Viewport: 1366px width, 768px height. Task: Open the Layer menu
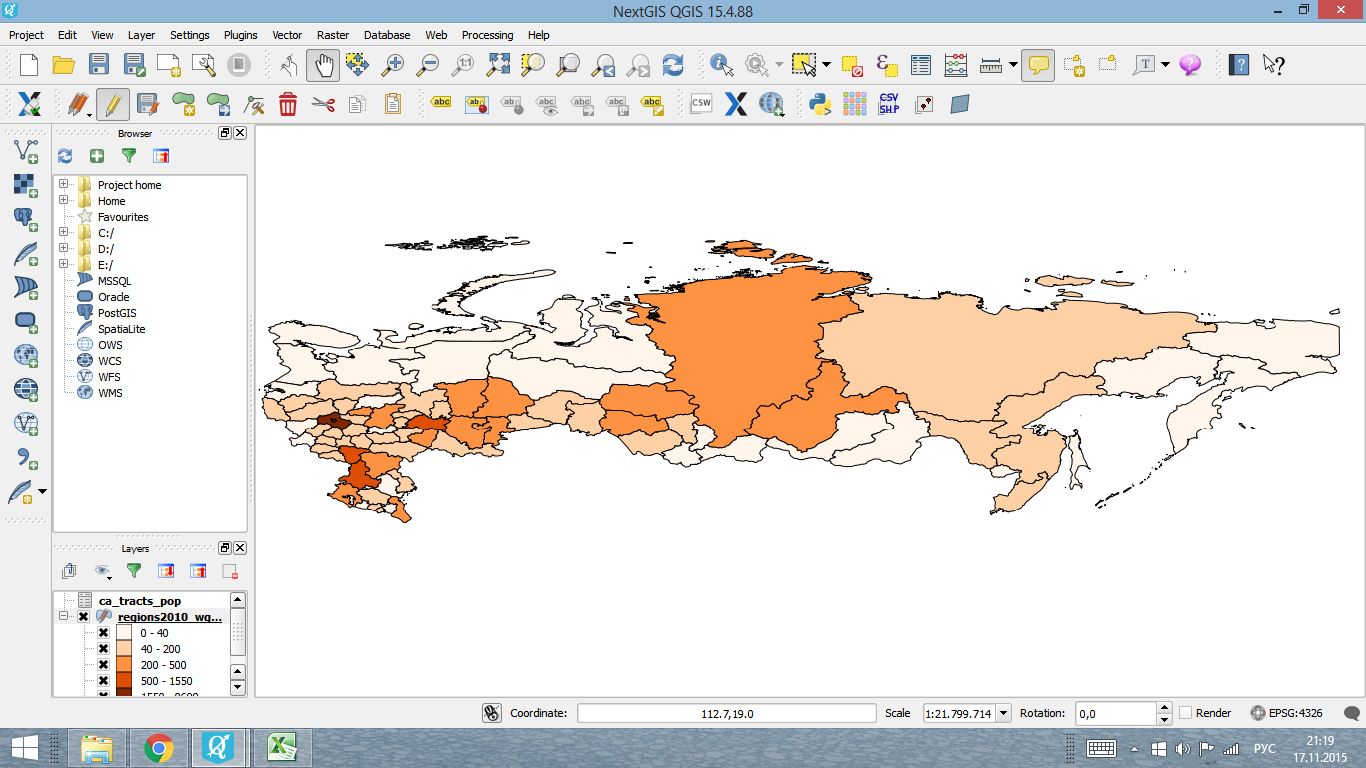(141, 35)
